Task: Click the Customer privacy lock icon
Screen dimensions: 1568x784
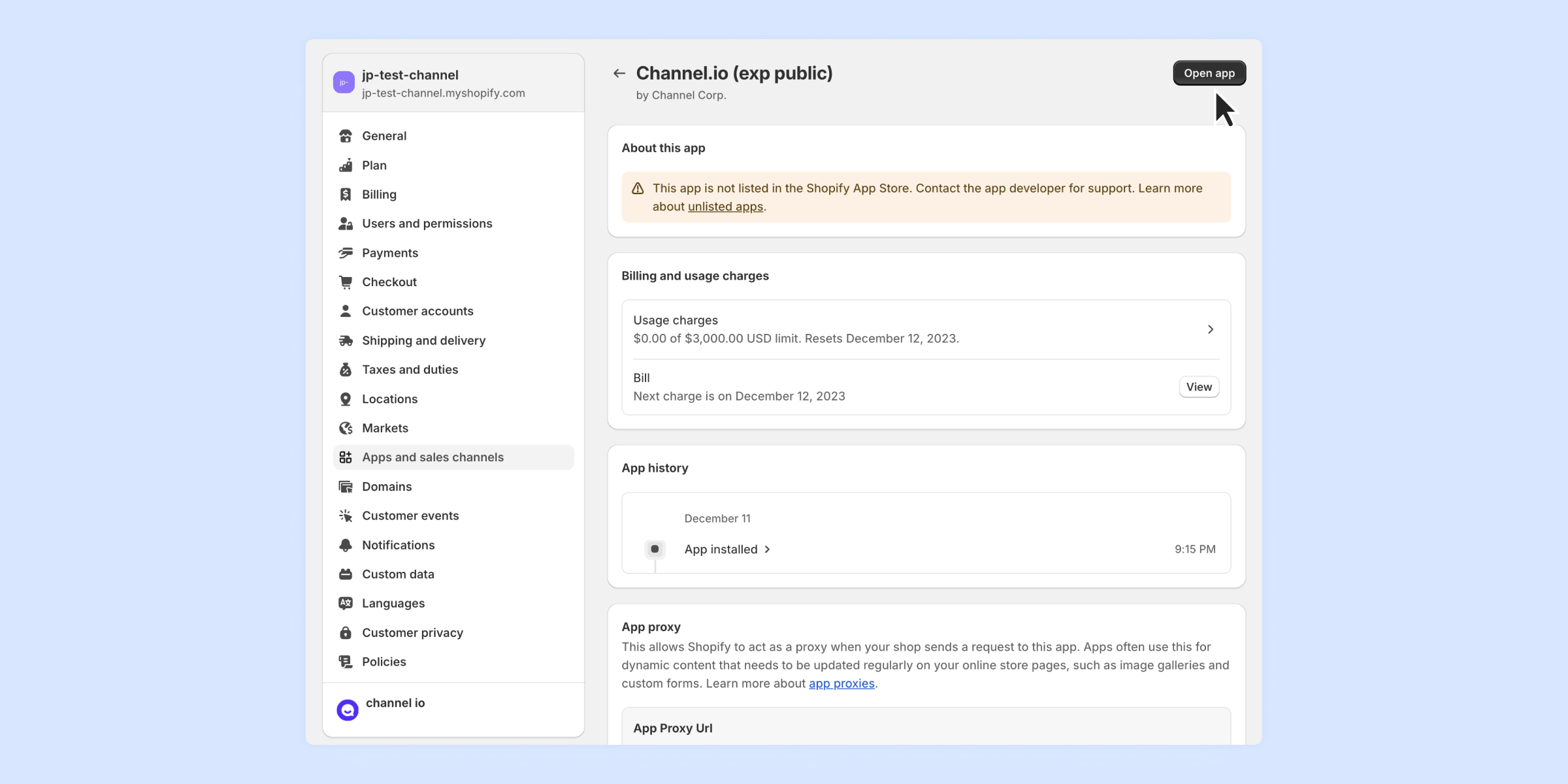Action: pyautogui.click(x=346, y=632)
